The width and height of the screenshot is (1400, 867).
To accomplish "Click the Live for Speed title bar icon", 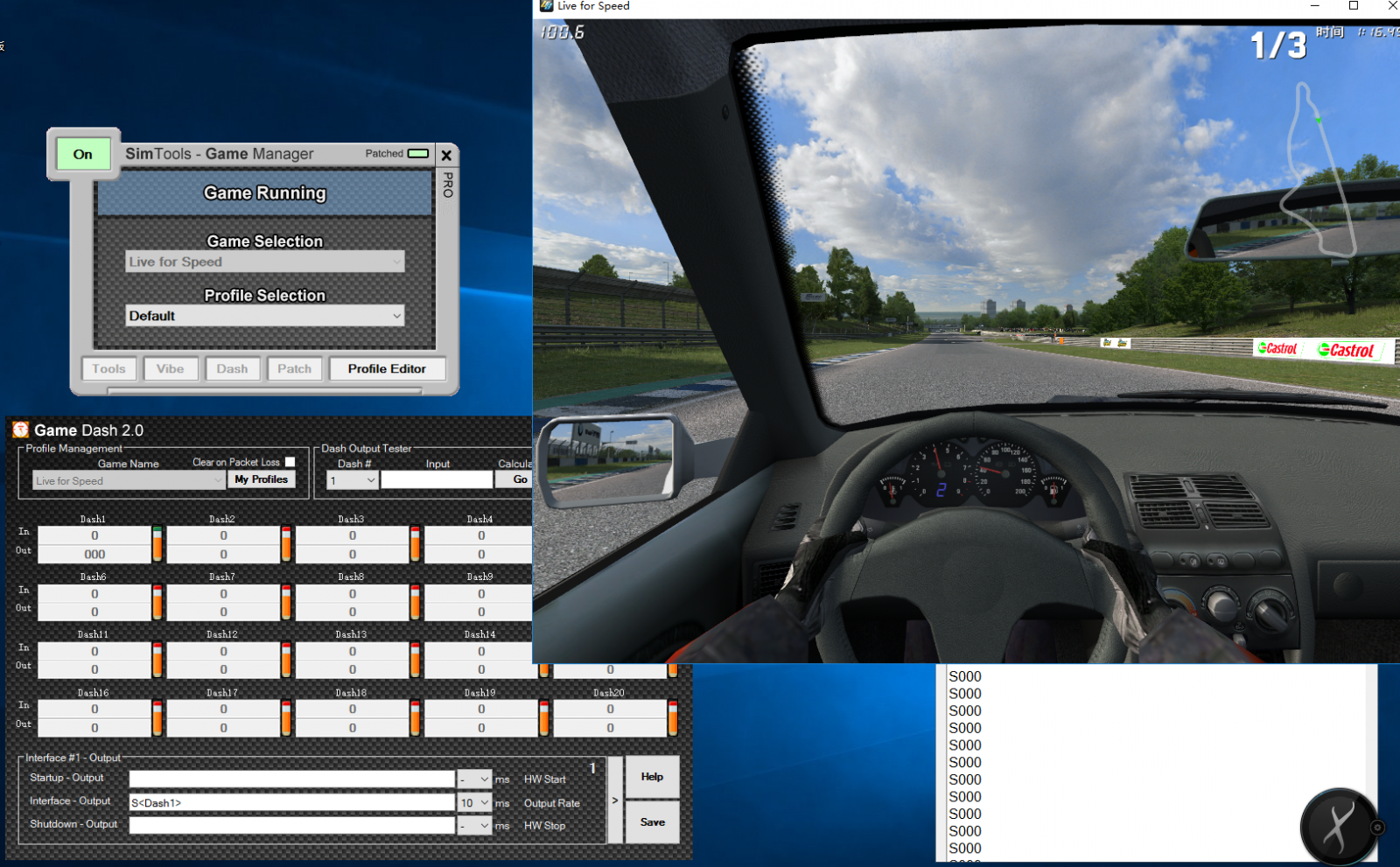I will click(546, 5).
